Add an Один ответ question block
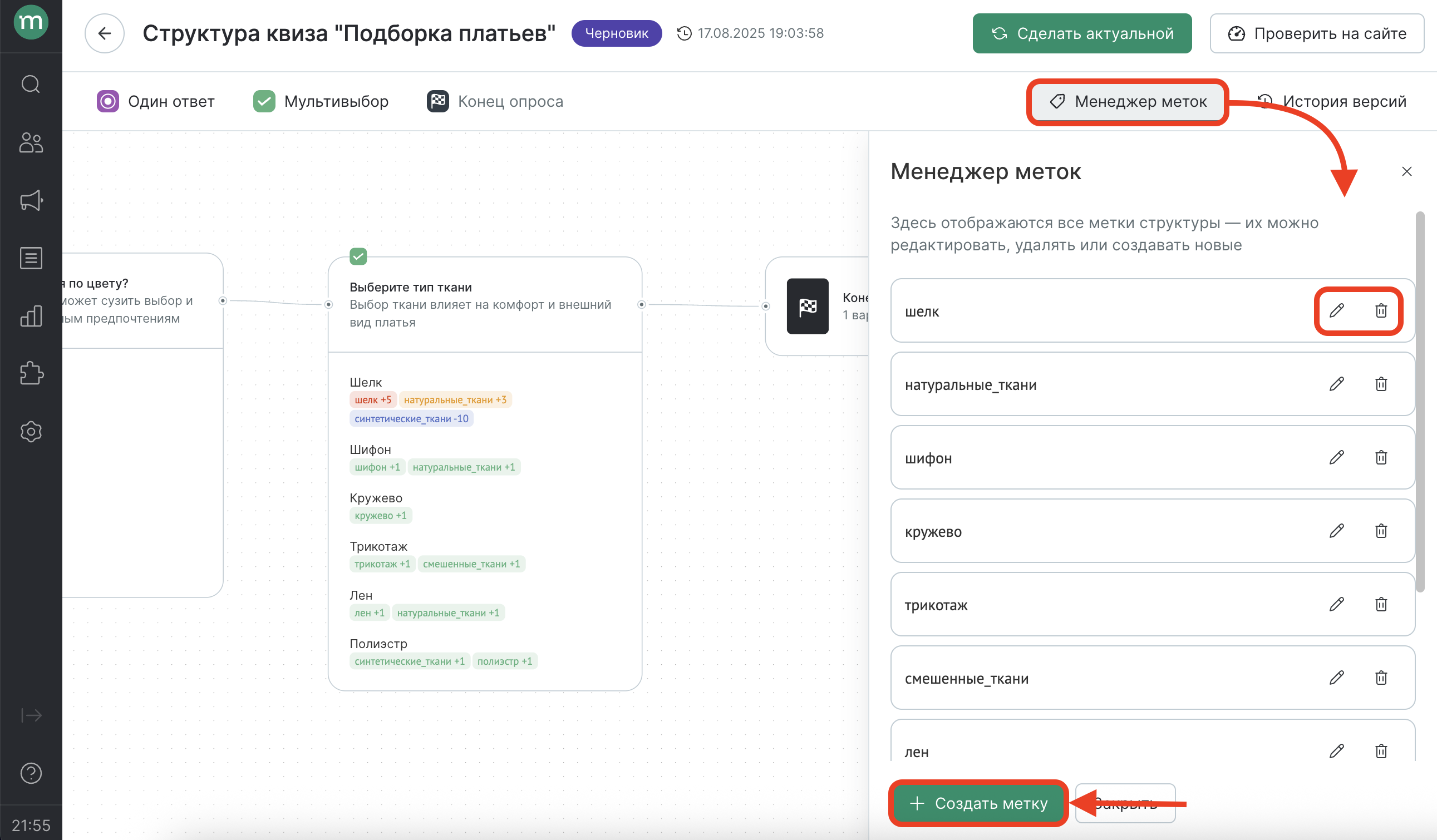1437x840 pixels. point(156,101)
